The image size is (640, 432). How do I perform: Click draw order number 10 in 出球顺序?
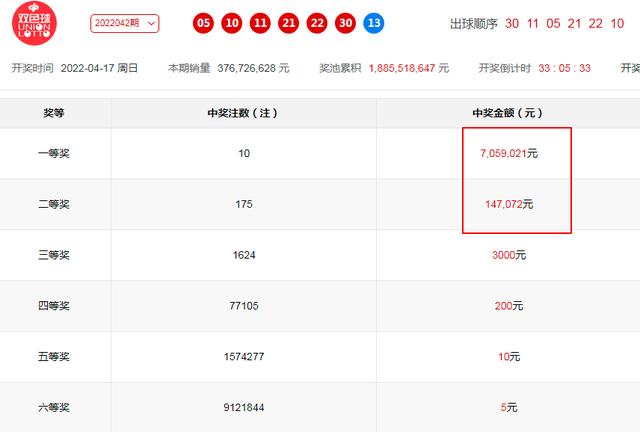point(617,24)
